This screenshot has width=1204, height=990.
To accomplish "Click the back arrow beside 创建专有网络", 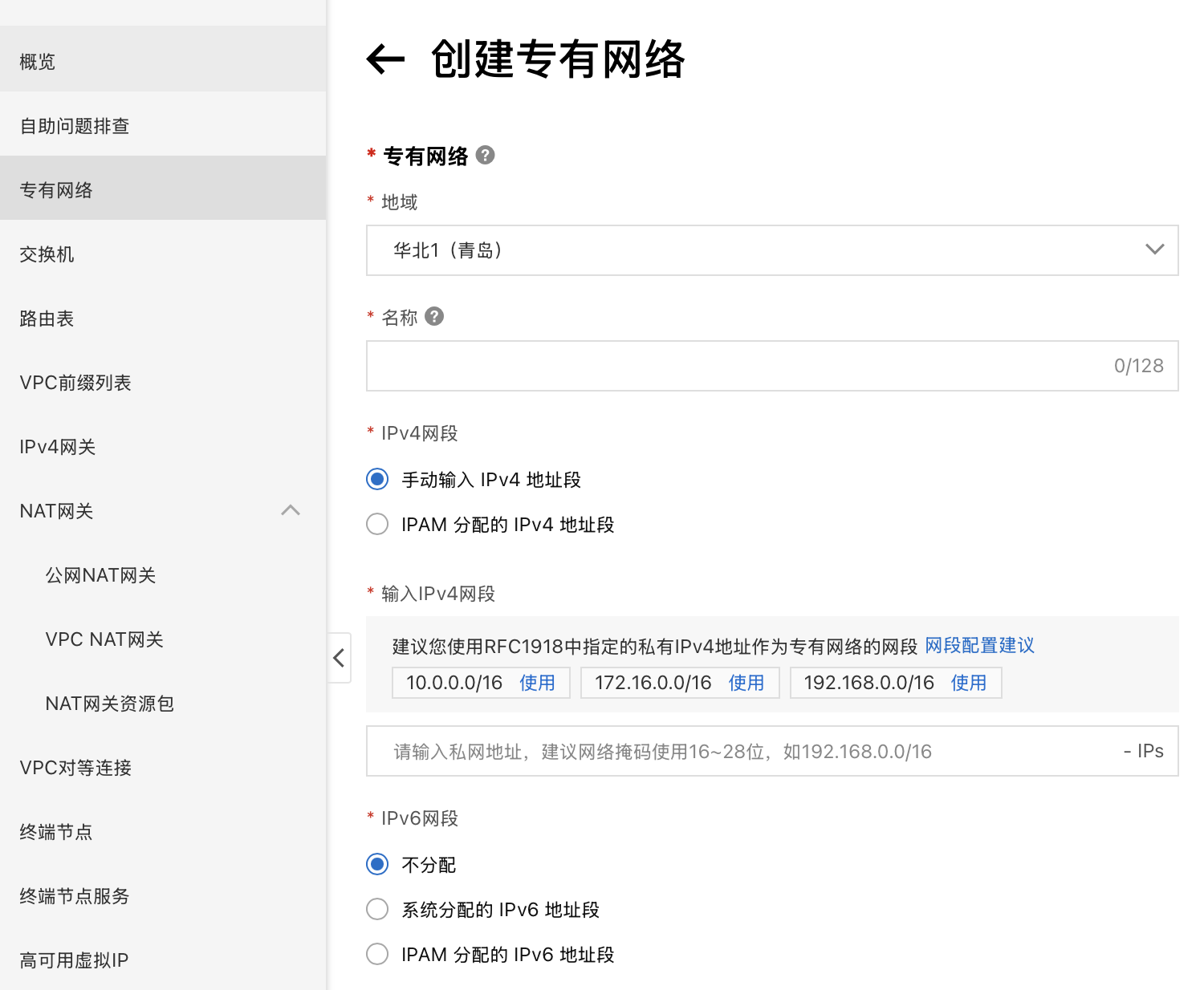I will (x=384, y=59).
